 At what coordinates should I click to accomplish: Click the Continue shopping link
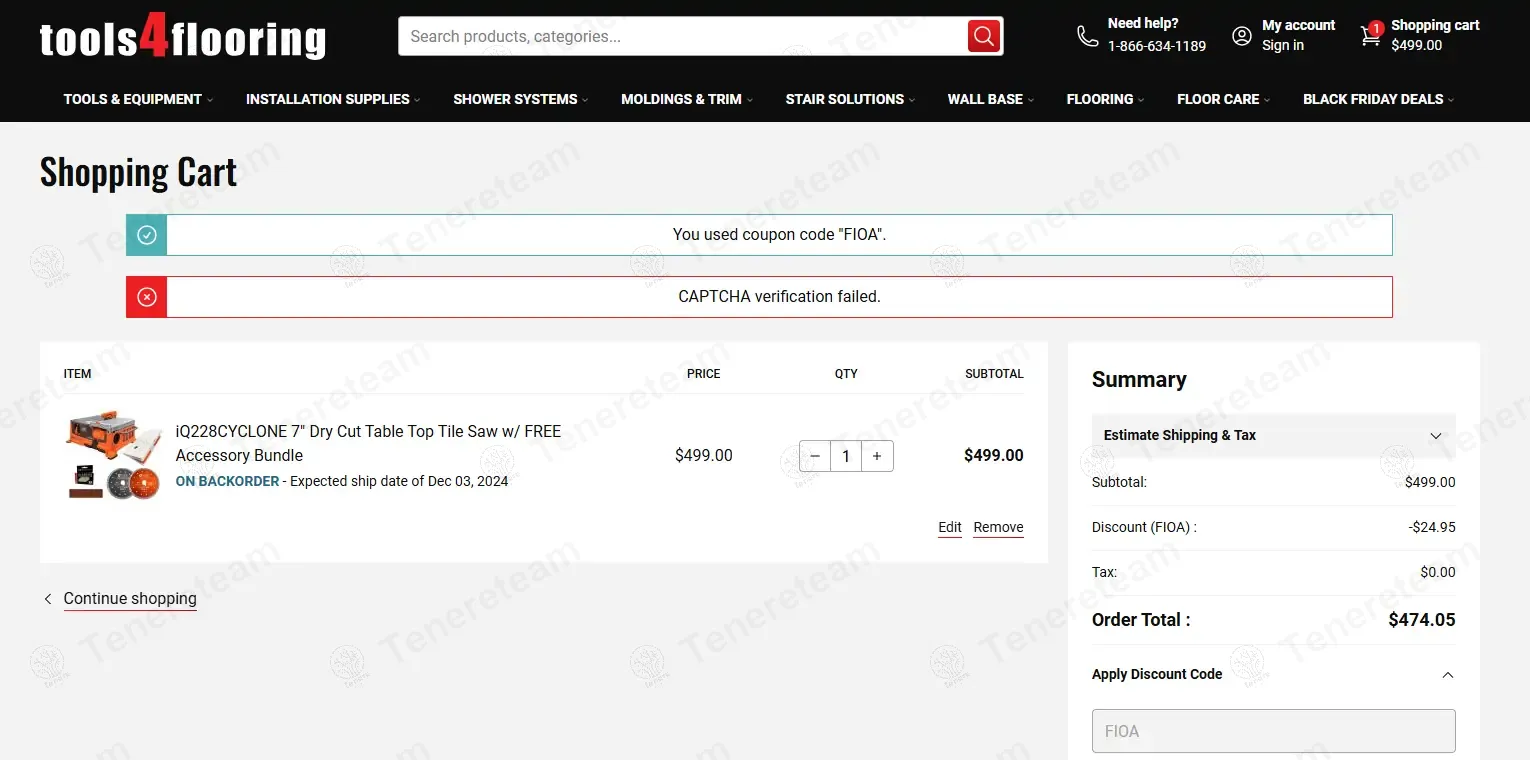click(130, 599)
